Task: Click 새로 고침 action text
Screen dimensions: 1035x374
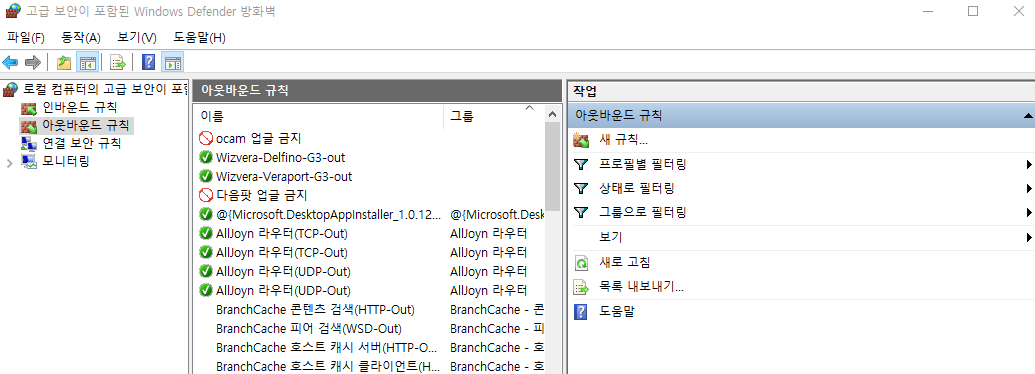Action: pyautogui.click(x=624, y=263)
